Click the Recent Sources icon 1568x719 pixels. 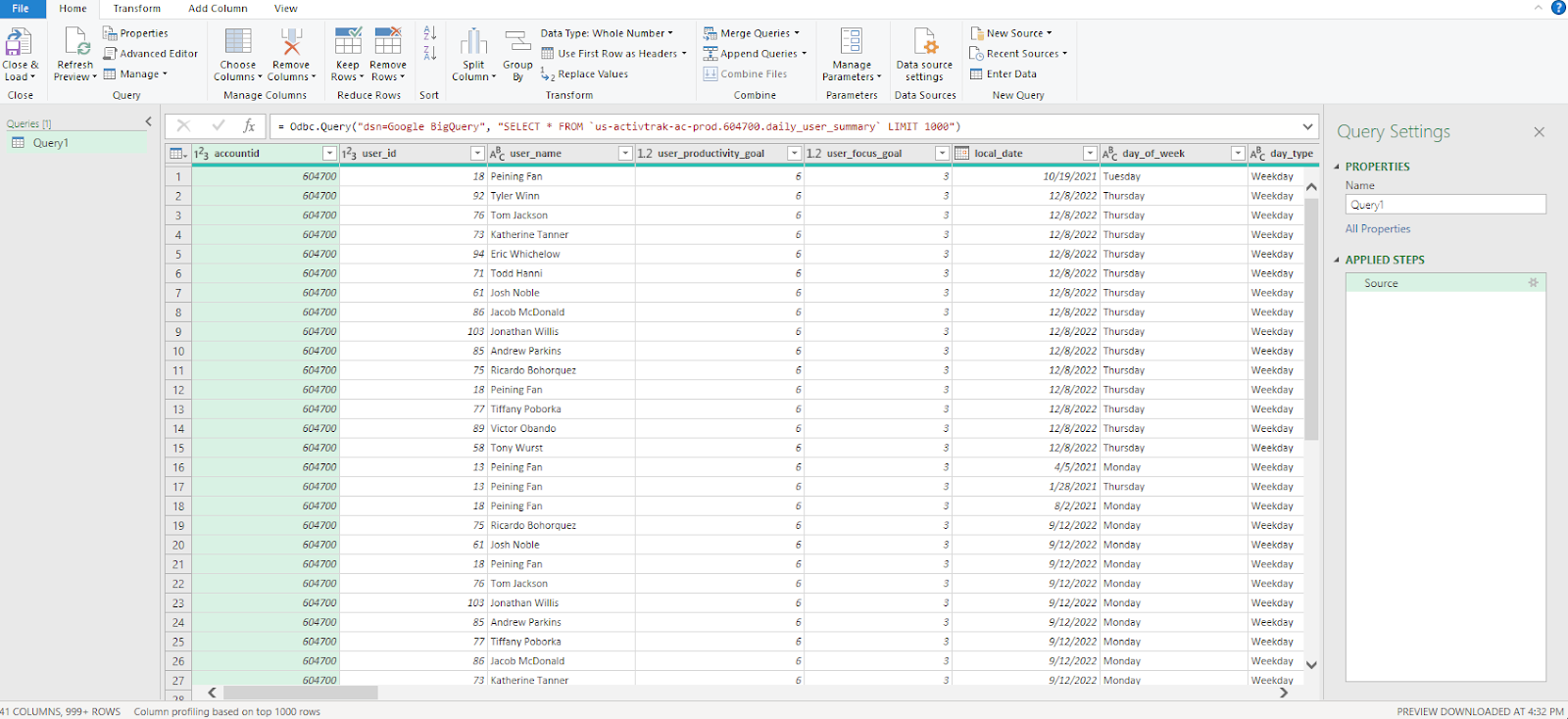point(976,54)
